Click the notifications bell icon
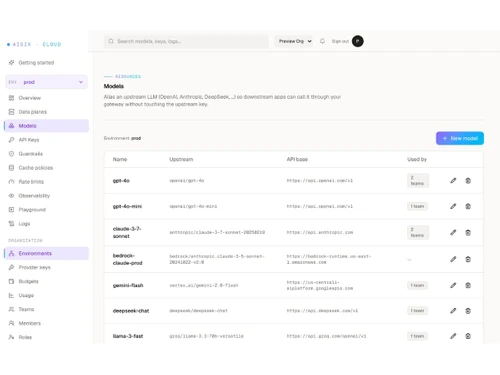Image resolution: width=500 pixels, height=375 pixels. pos(322,41)
